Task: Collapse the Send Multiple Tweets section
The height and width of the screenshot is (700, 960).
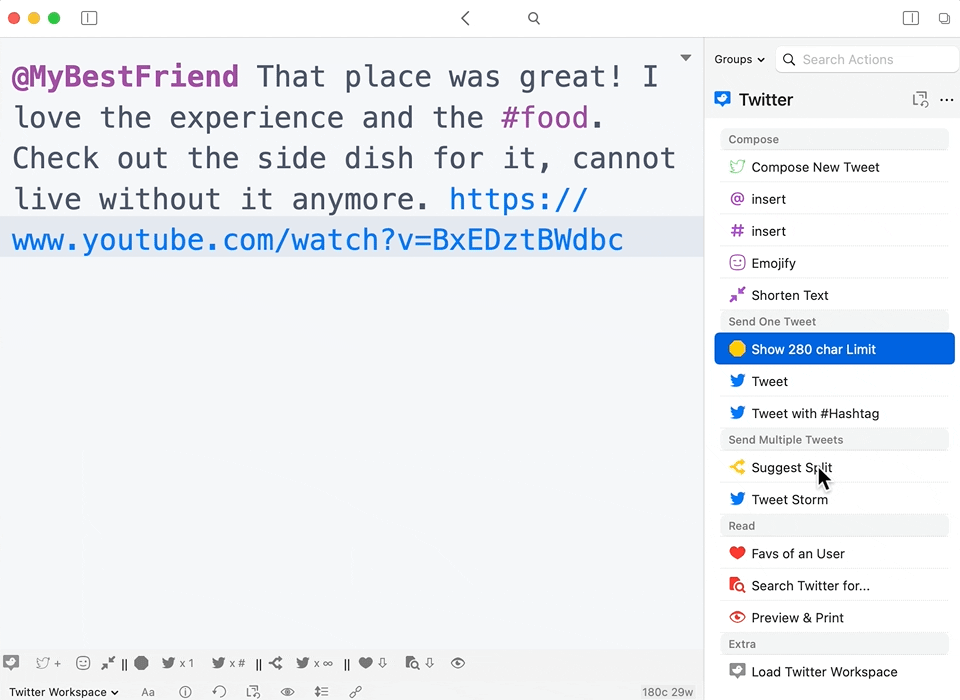Action: pyautogui.click(x=834, y=440)
